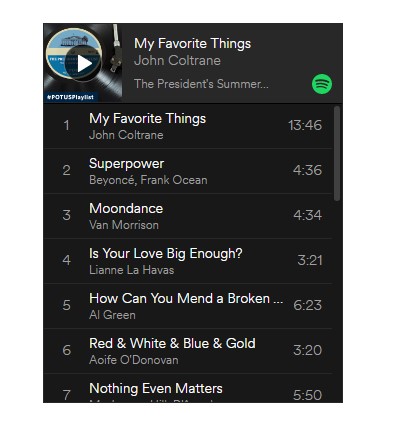Select How Can You Mend a Broken track
400x429 pixels.
[188, 306]
